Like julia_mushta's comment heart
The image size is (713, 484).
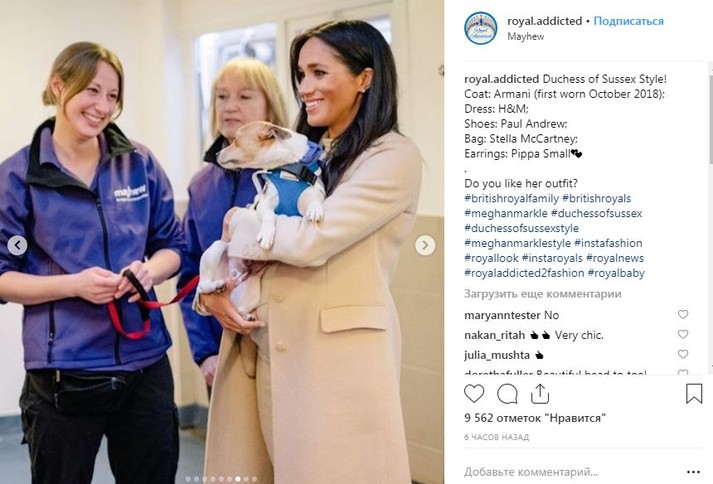(683, 354)
